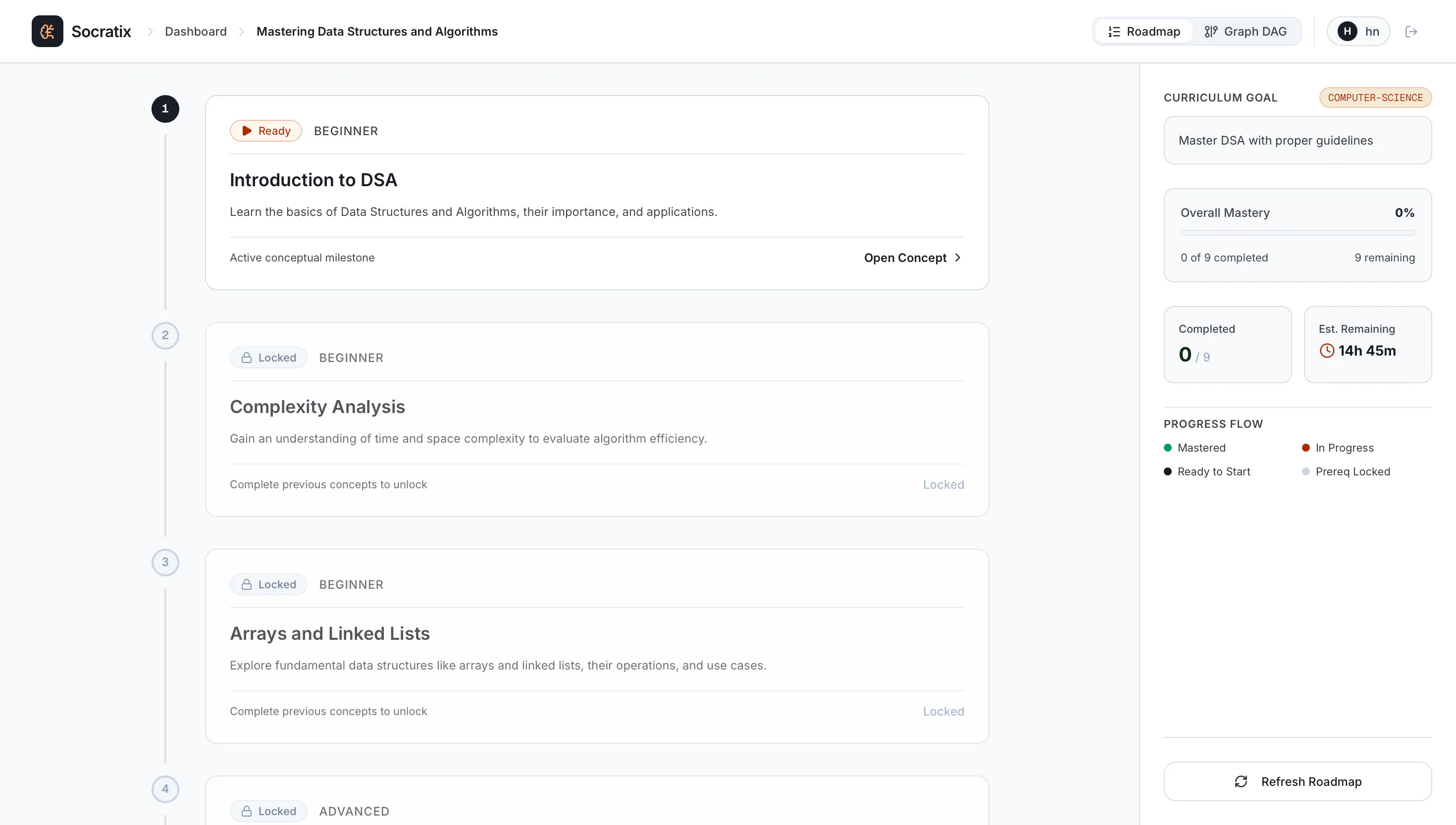This screenshot has height=825, width=1456.
Task: Click the Locked badge on Complexity Analysis
Action: tap(268, 358)
